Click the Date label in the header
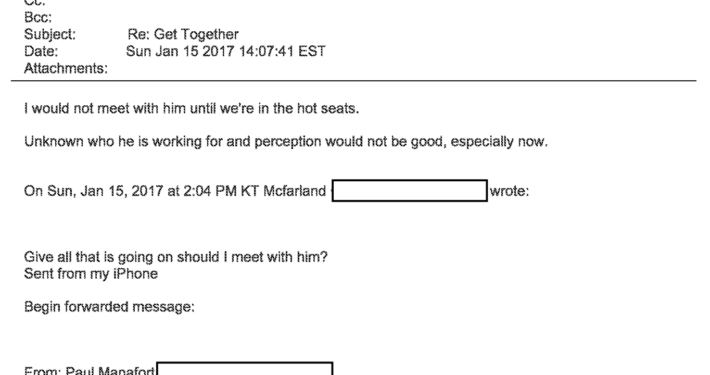The image size is (710, 375). (41, 51)
